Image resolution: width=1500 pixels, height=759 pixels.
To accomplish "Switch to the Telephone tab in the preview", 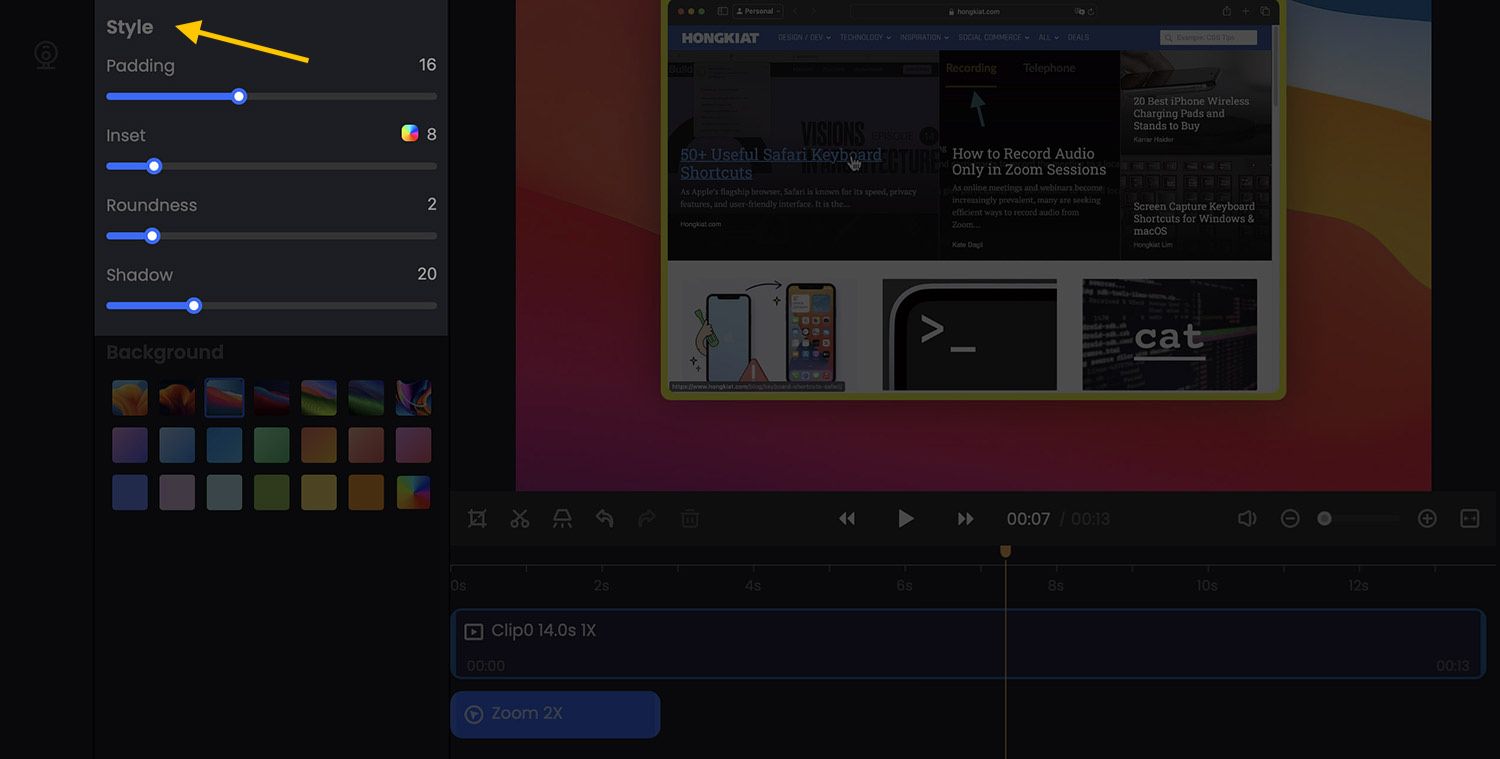I will (x=1049, y=68).
